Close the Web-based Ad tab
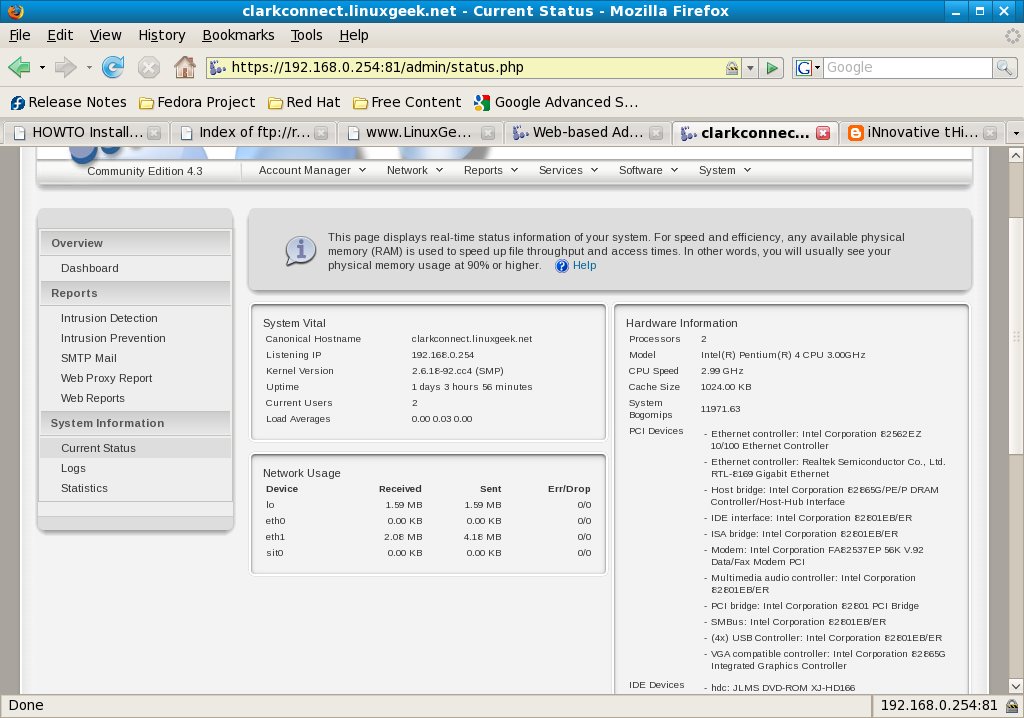 [x=656, y=133]
